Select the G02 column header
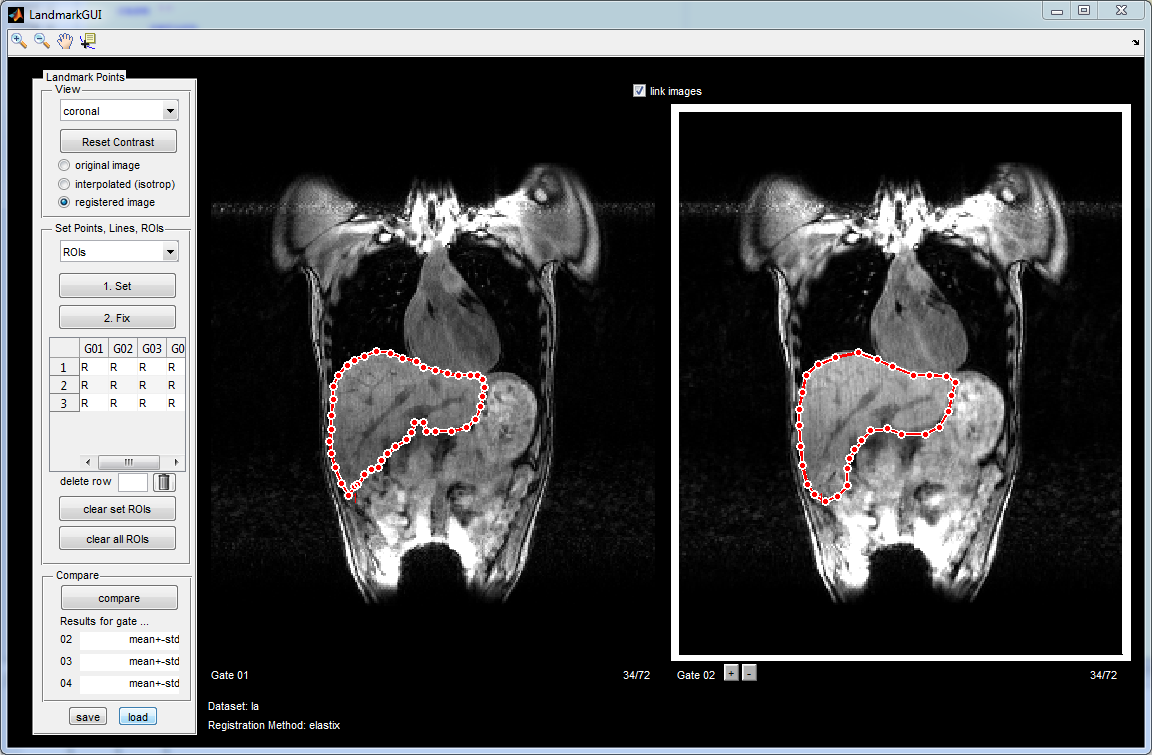Viewport: 1152px width, 755px height. coord(123,349)
